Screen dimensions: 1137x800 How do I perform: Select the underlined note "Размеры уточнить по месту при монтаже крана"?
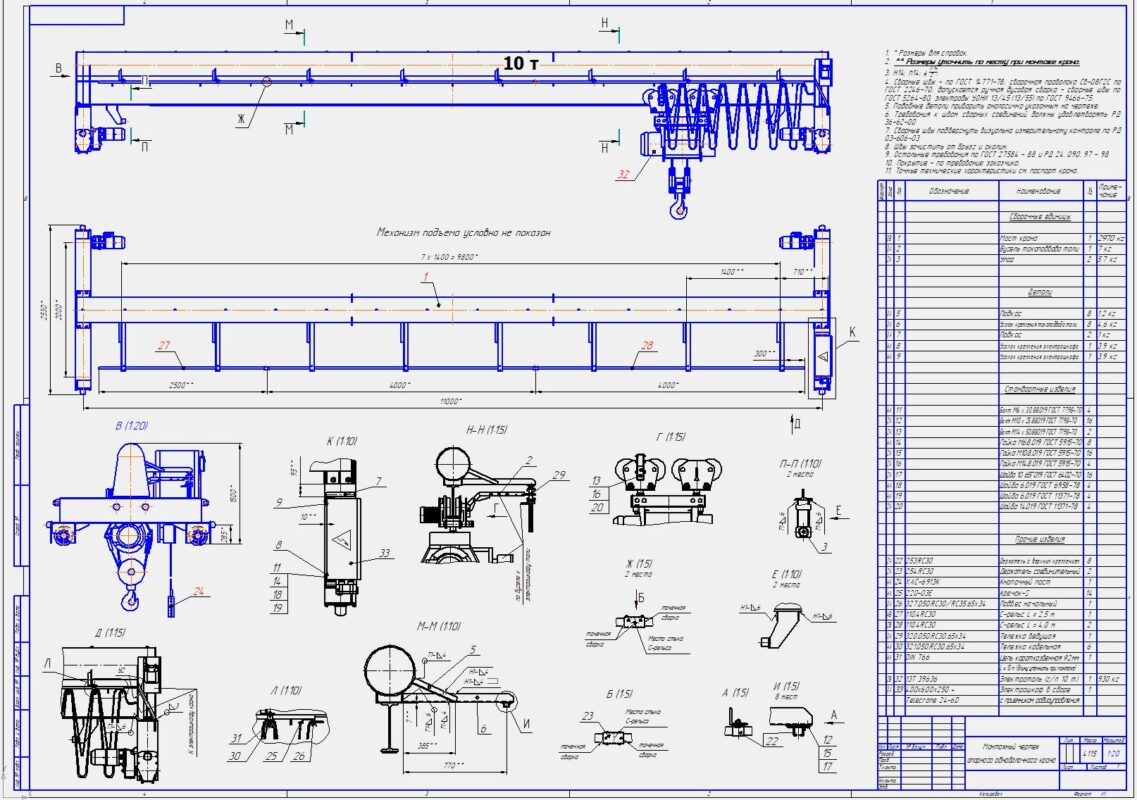(x=988, y=62)
